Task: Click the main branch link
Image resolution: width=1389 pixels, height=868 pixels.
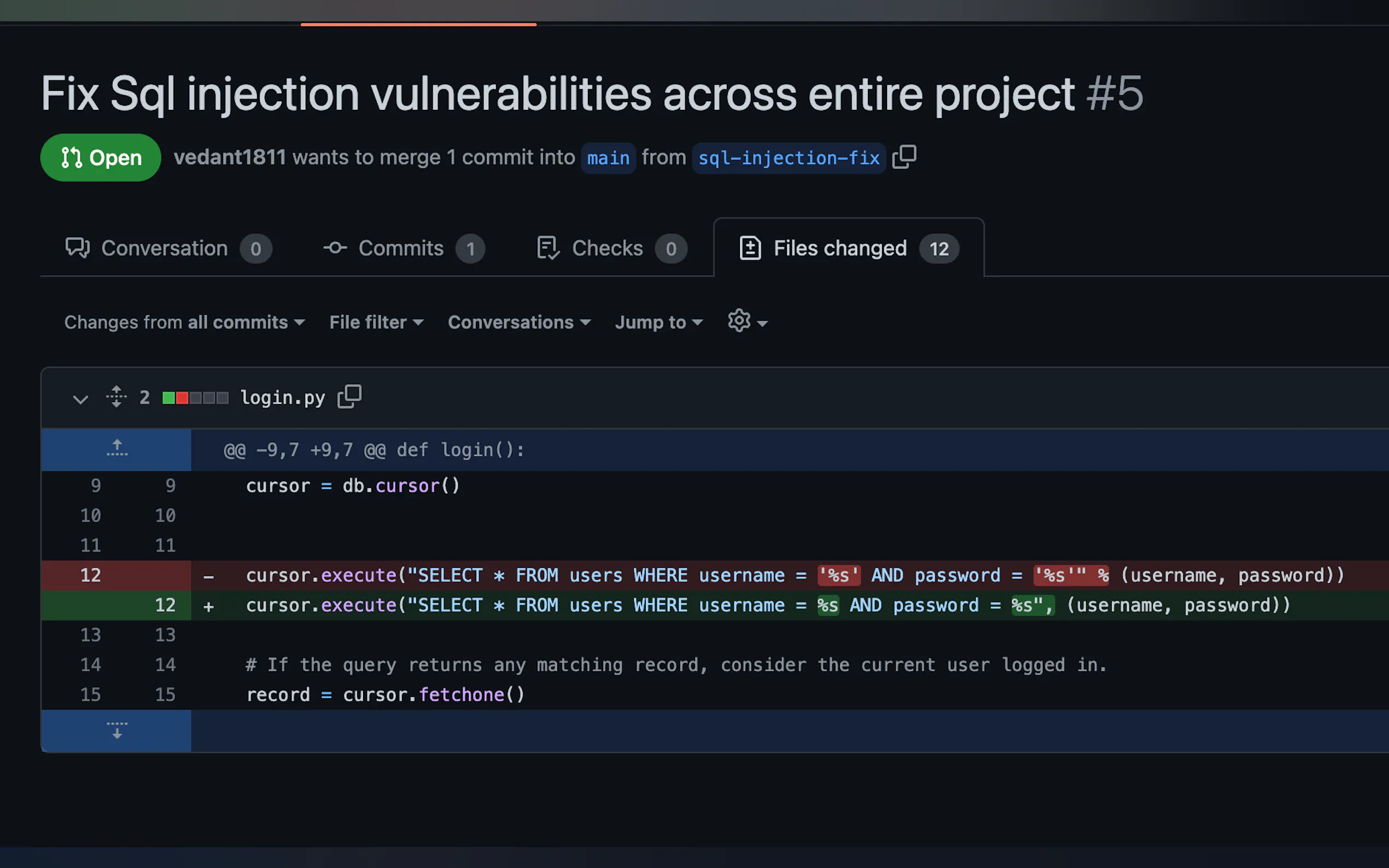Action: [x=608, y=158]
